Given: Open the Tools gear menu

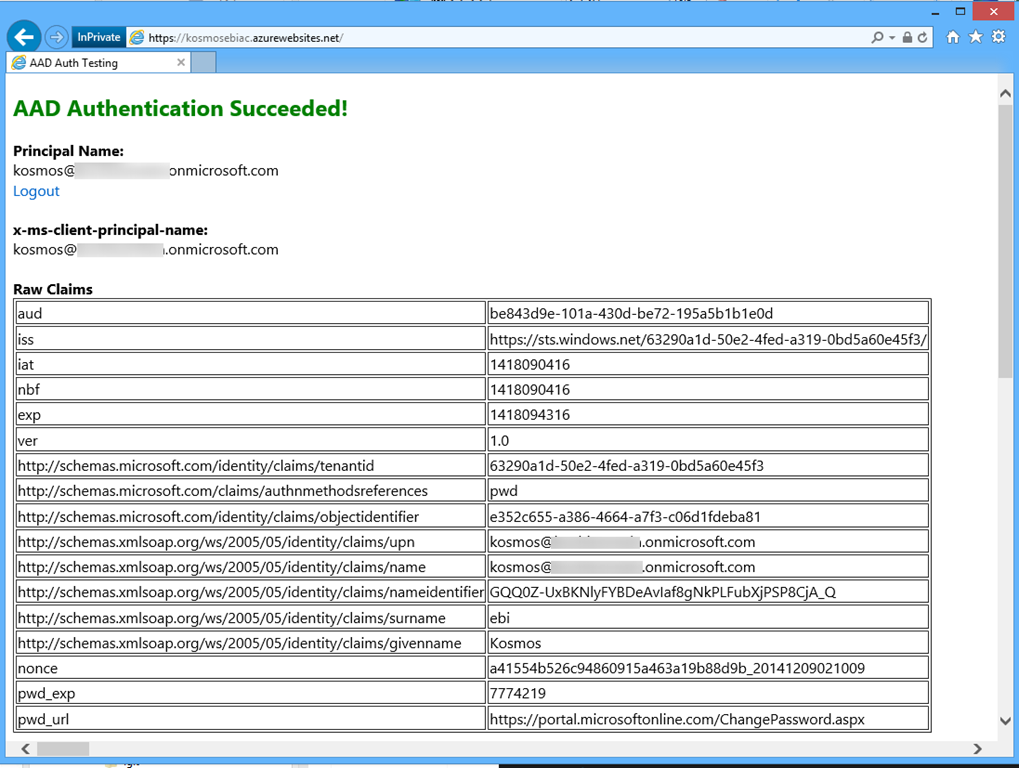Looking at the screenshot, I should pyautogui.click(x=998, y=37).
